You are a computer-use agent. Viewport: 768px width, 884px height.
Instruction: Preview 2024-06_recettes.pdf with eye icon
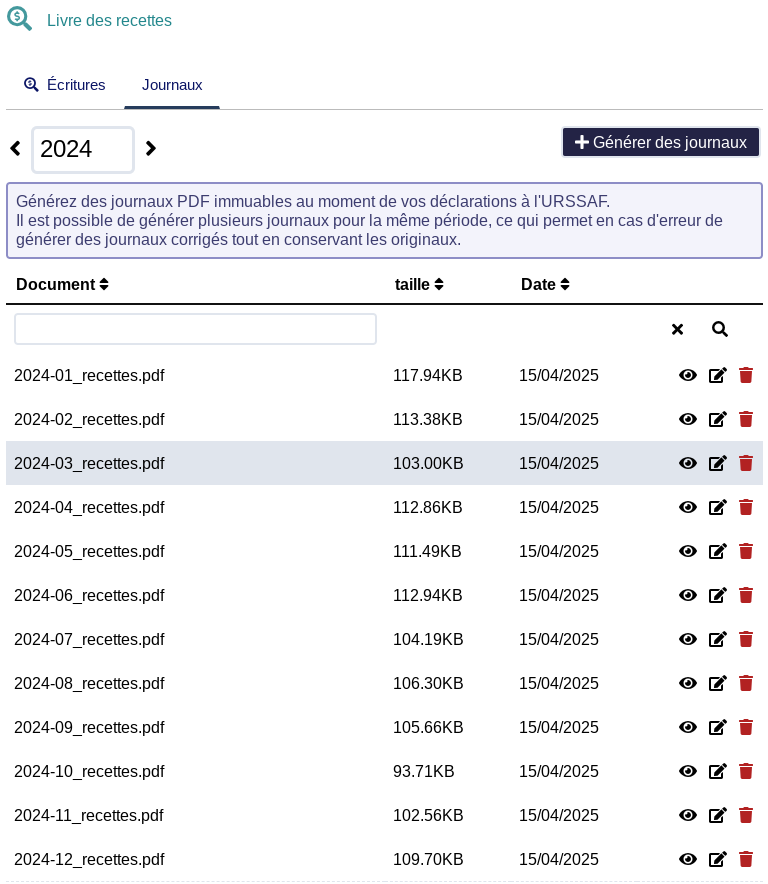click(688, 595)
